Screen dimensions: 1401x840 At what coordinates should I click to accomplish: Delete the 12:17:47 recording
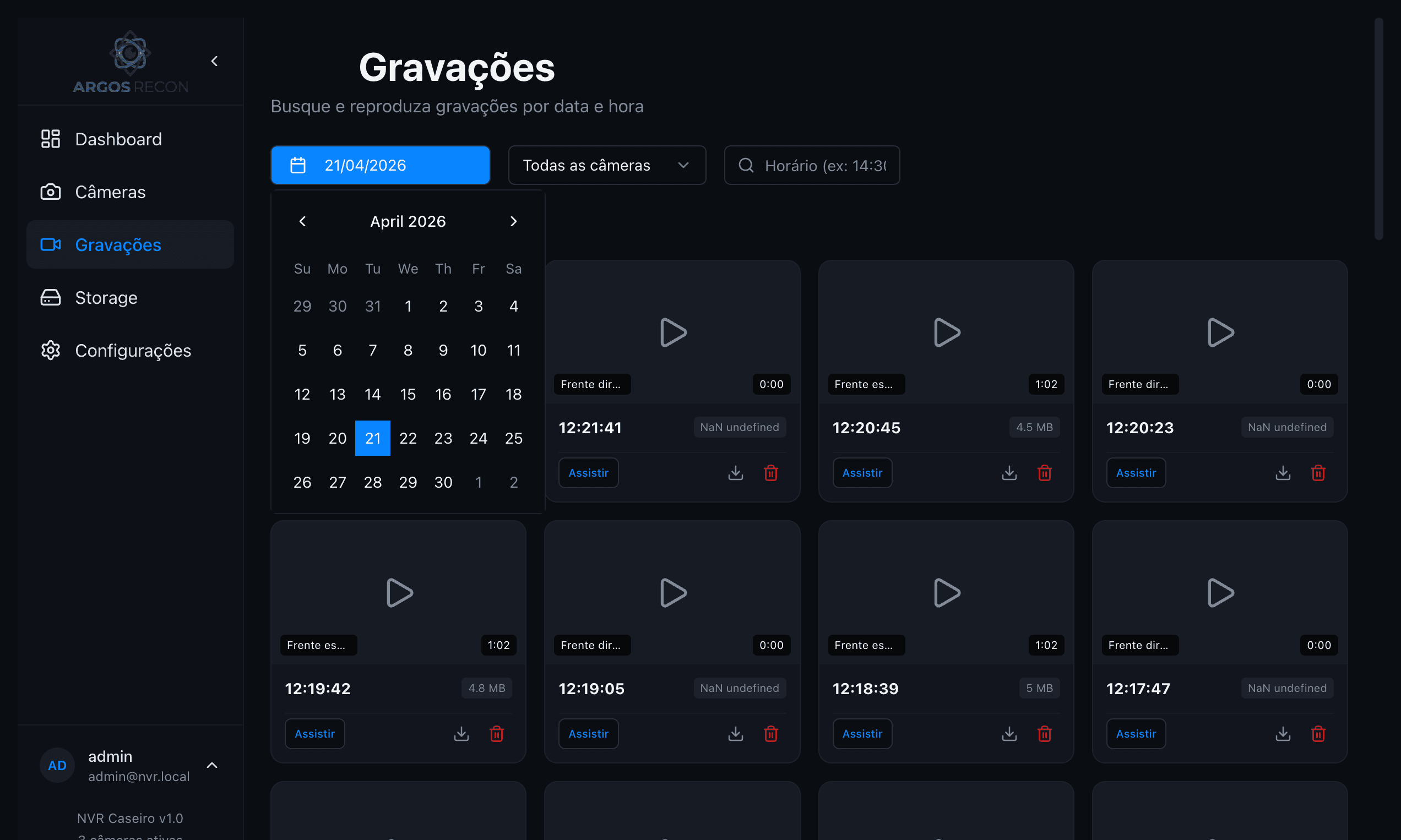(1318, 734)
